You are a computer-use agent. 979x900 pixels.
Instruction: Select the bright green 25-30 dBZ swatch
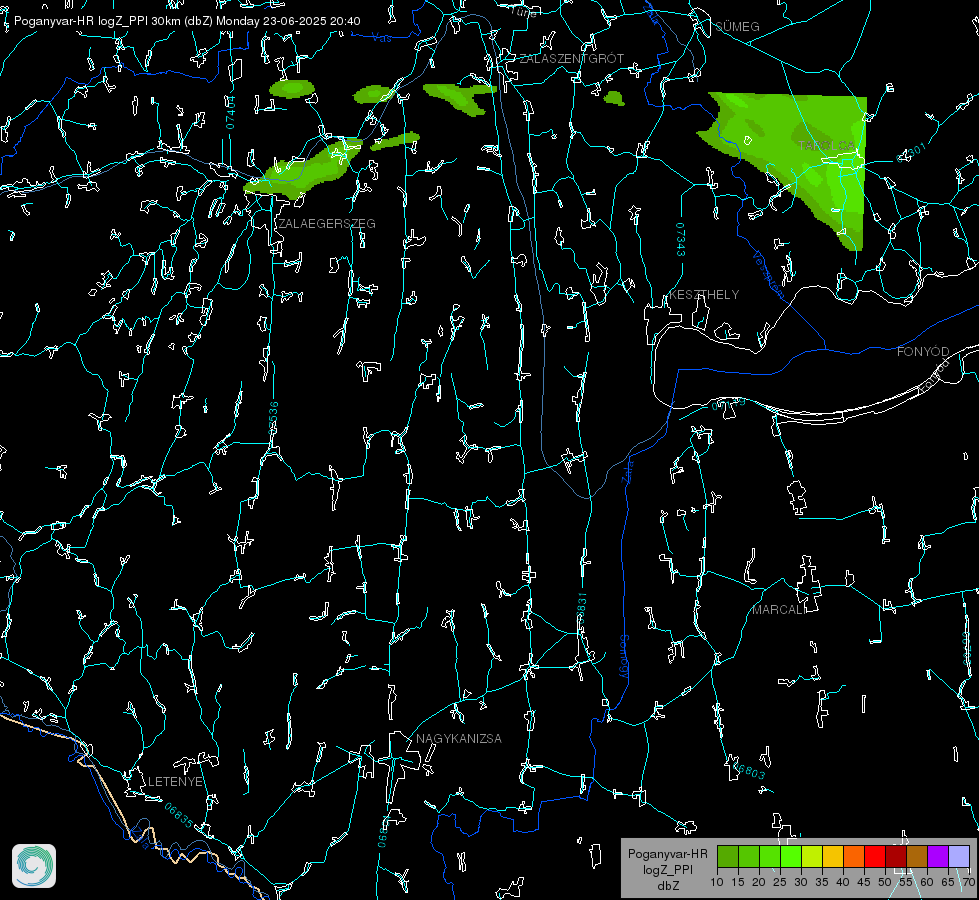[x=791, y=856]
